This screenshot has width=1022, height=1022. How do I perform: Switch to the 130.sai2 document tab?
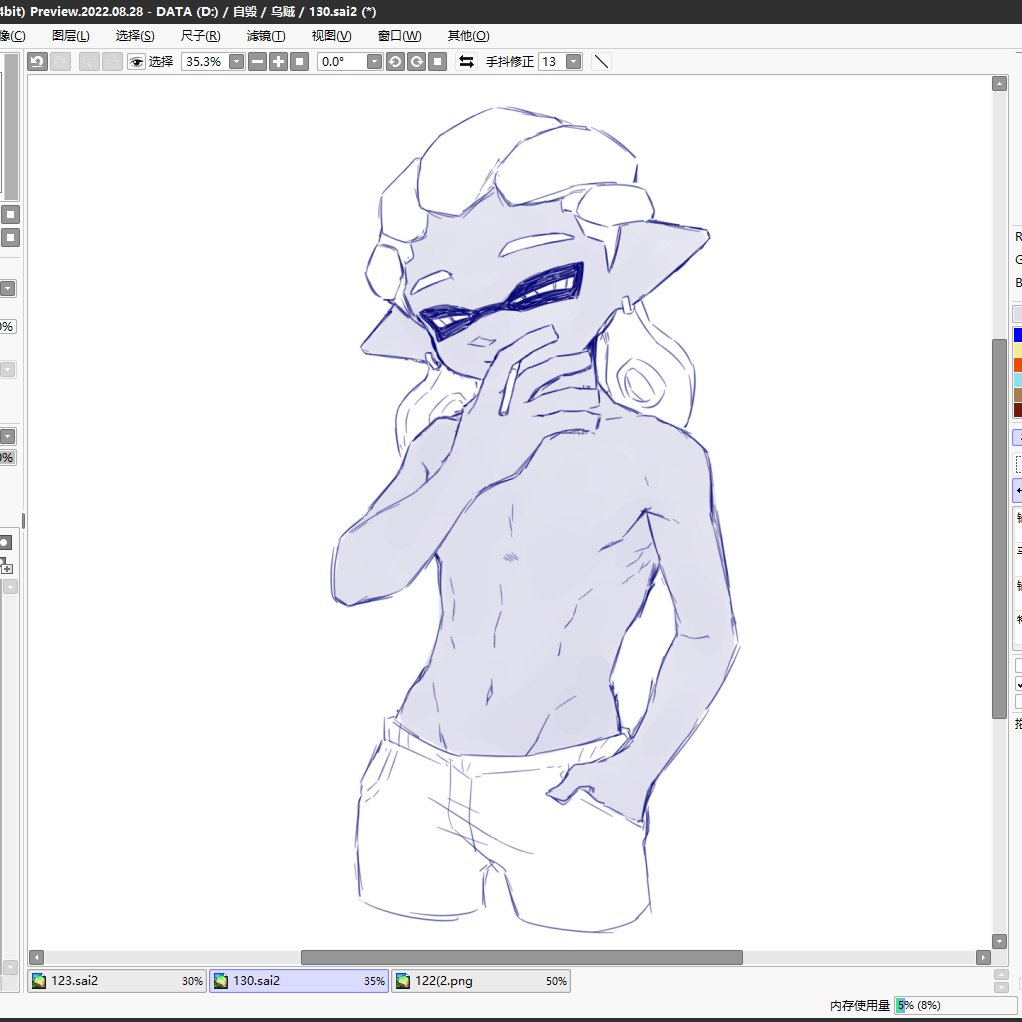tap(299, 980)
